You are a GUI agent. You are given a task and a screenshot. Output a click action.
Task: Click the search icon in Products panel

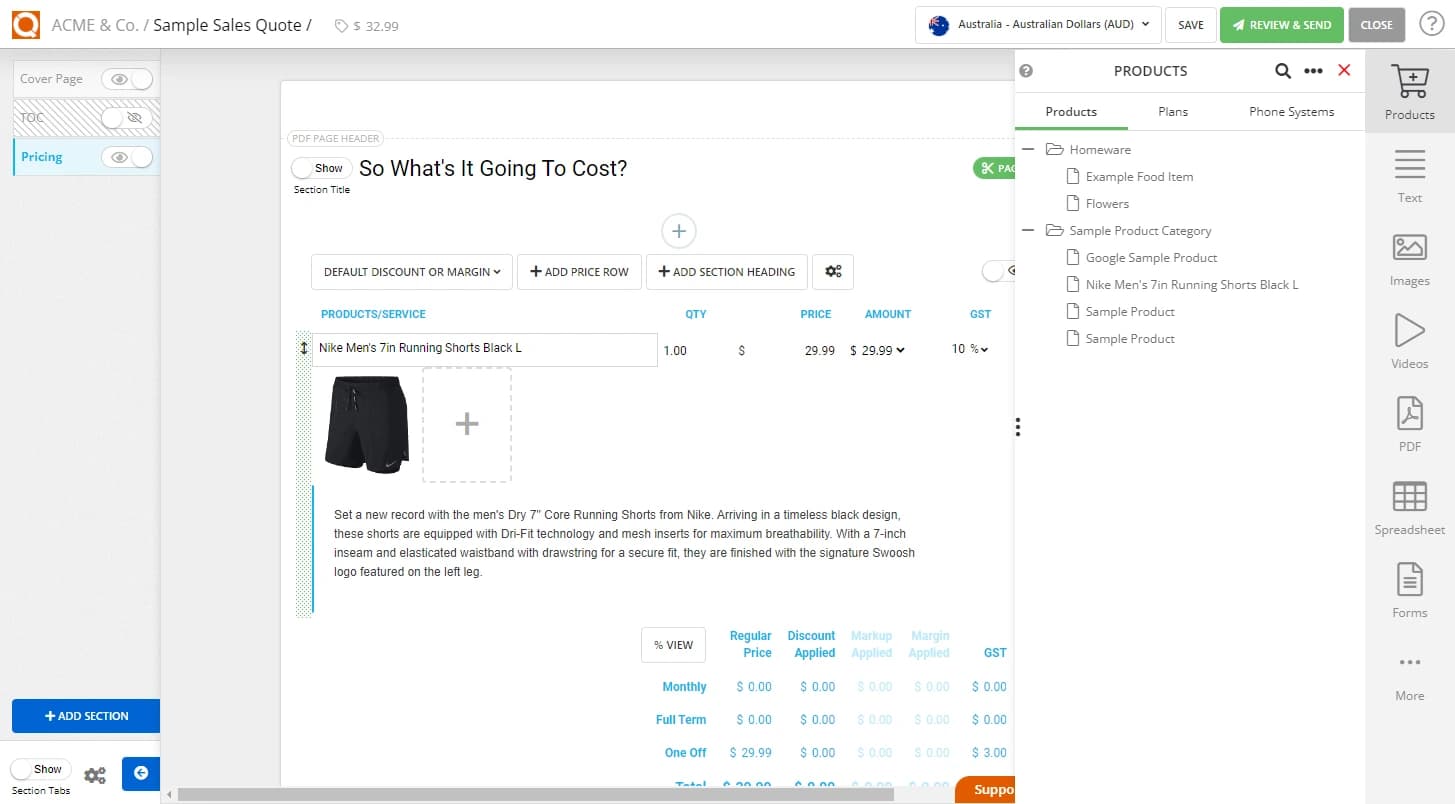coord(1283,71)
